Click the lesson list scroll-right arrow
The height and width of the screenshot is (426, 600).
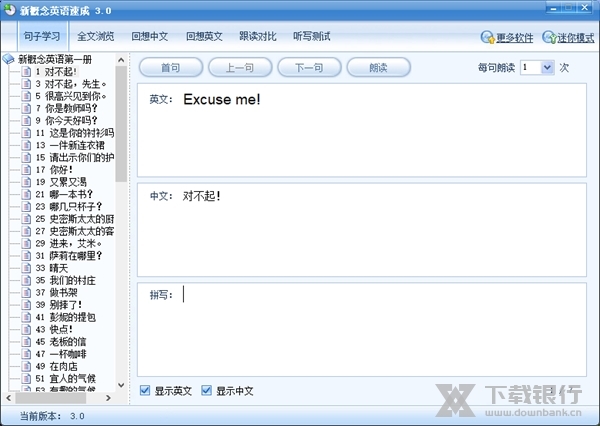(x=108, y=398)
